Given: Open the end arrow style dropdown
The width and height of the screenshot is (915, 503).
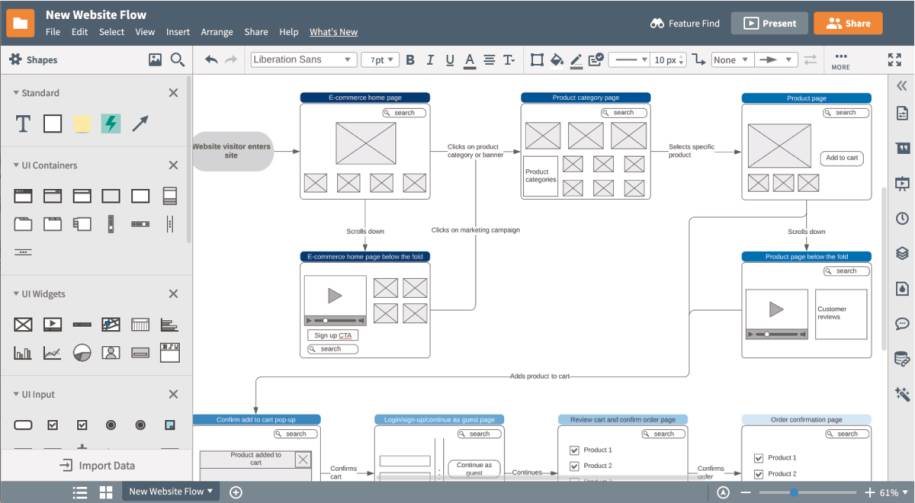Looking at the screenshot, I should (x=776, y=60).
